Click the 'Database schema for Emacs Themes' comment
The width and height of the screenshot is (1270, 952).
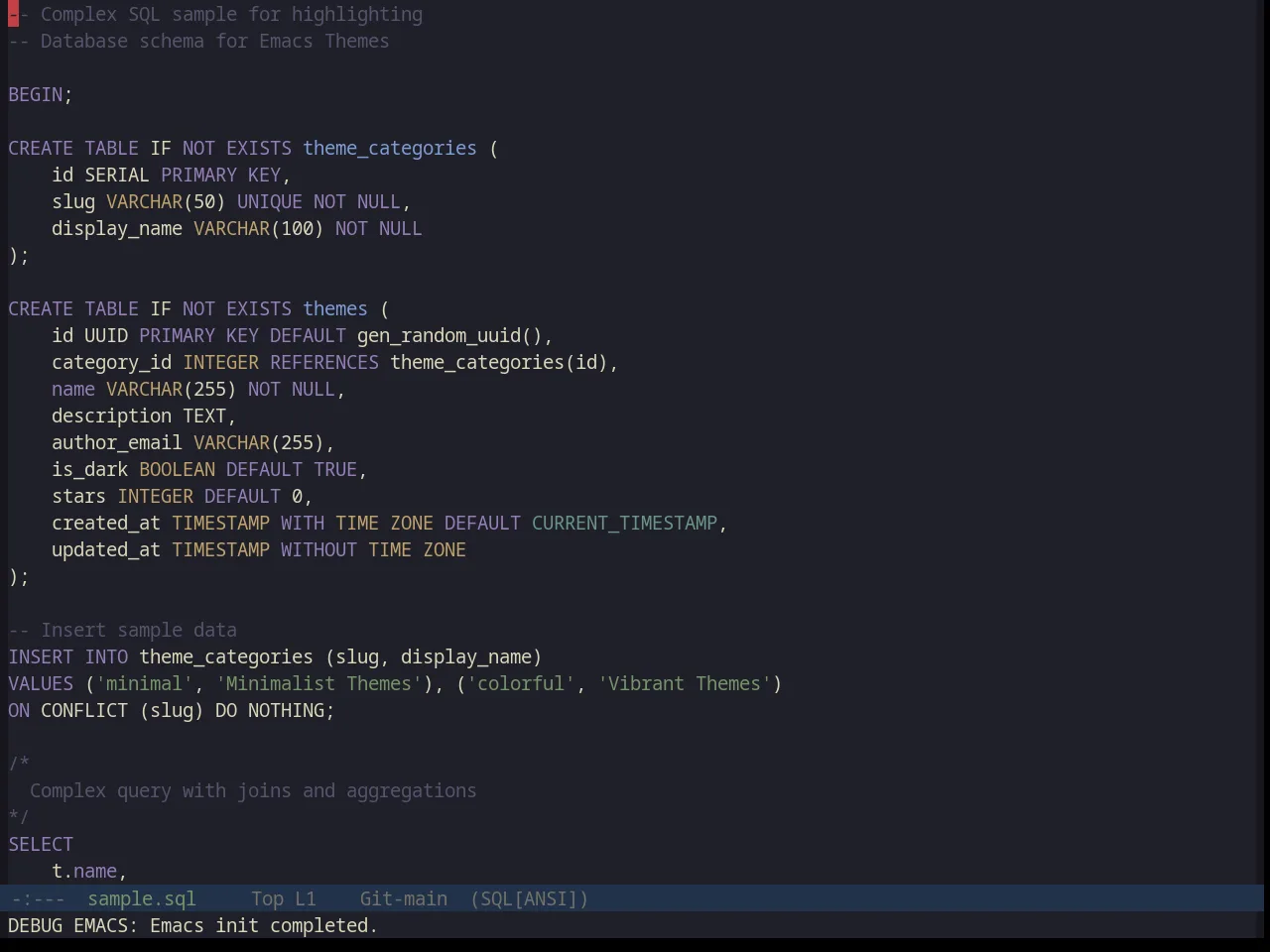(198, 41)
